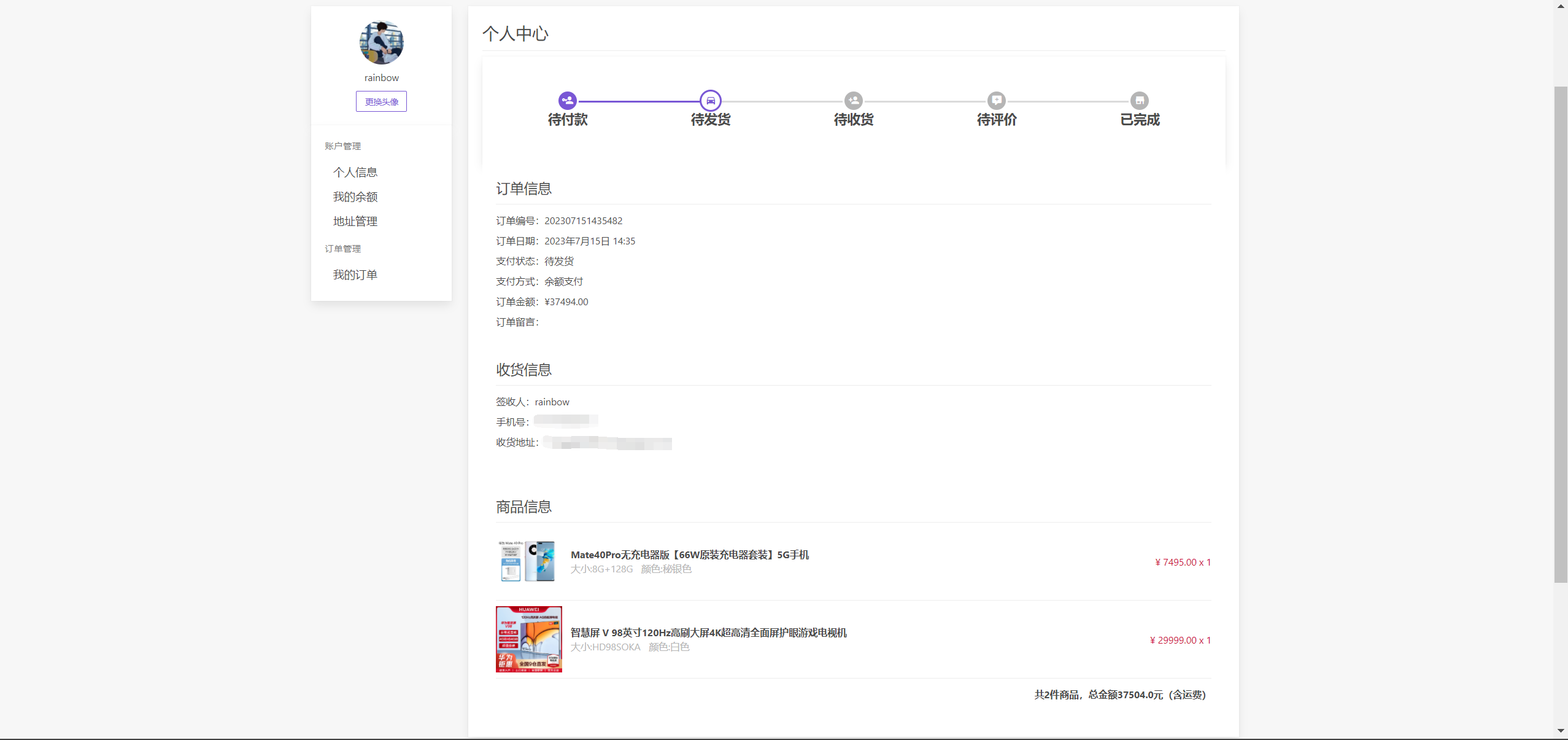Click the 待发货 truck step icon
Viewport: 1568px width, 740px height.
coord(710,100)
